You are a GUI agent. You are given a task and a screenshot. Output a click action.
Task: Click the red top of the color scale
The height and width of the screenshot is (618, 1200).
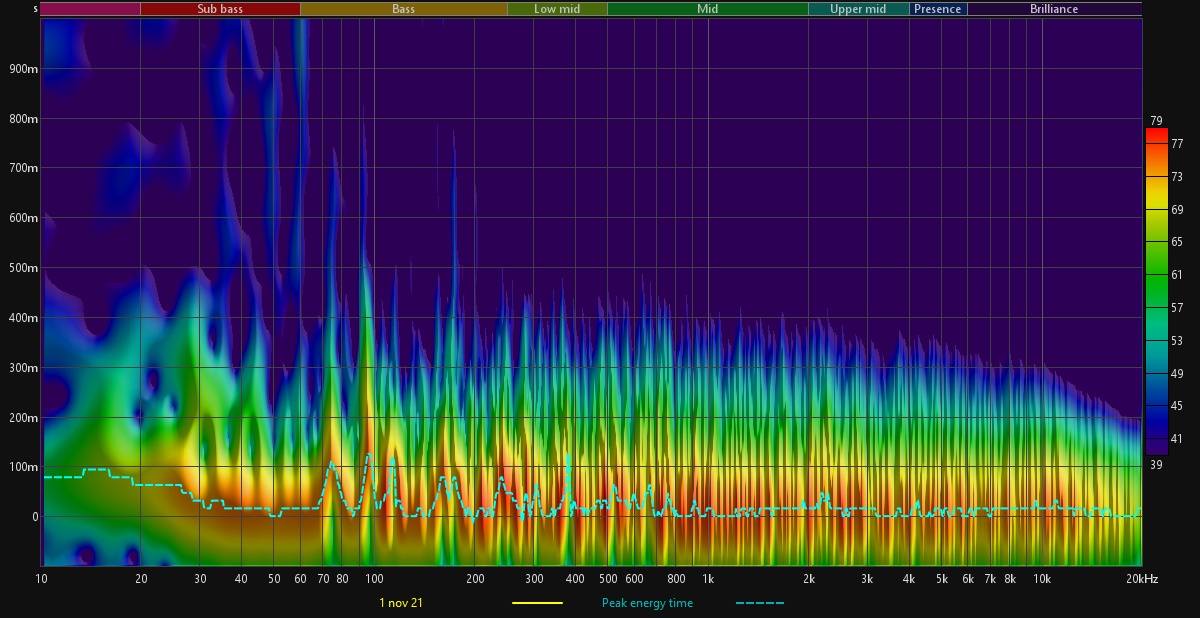[x=1156, y=133]
